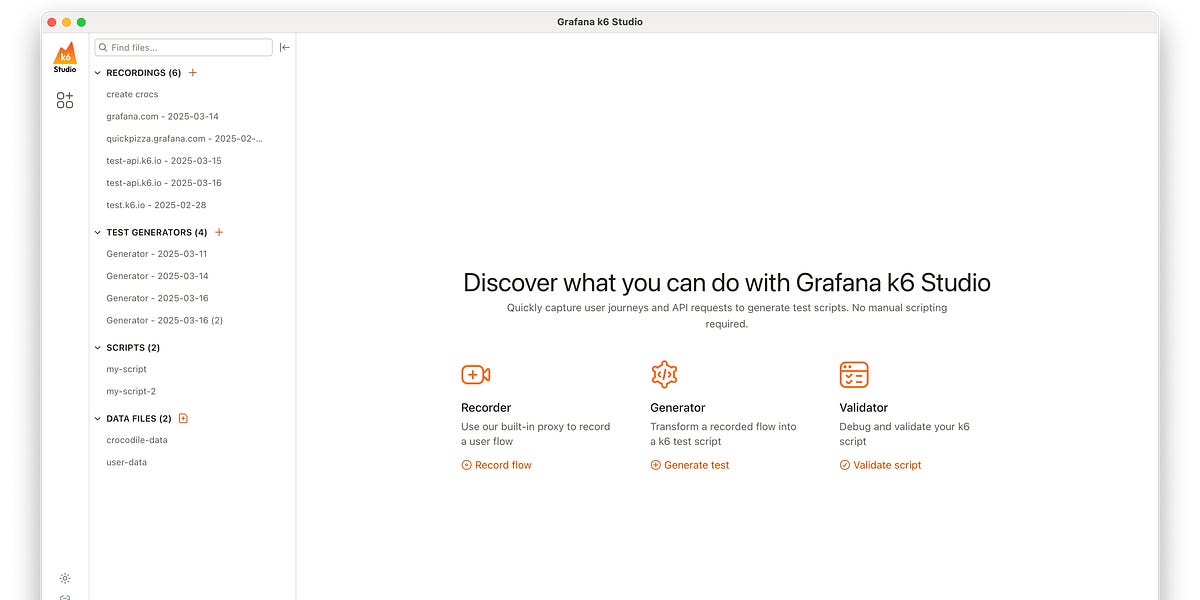Add new test generator with plus icon
The width and height of the screenshot is (1200, 600).
219,232
